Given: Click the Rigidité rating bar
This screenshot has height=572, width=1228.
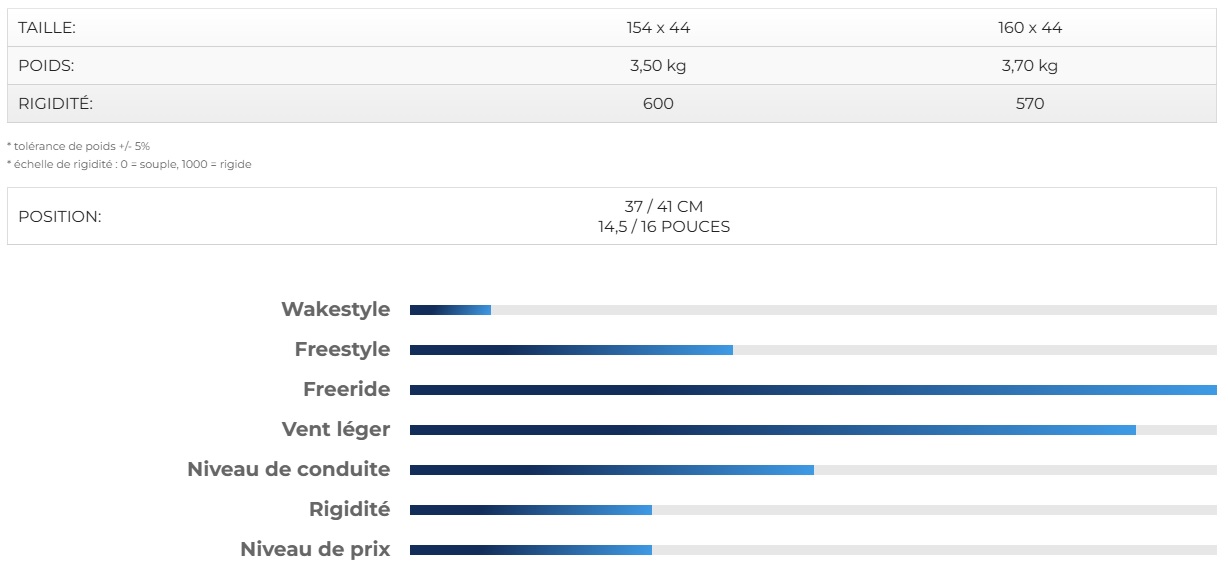Looking at the screenshot, I should tap(812, 510).
